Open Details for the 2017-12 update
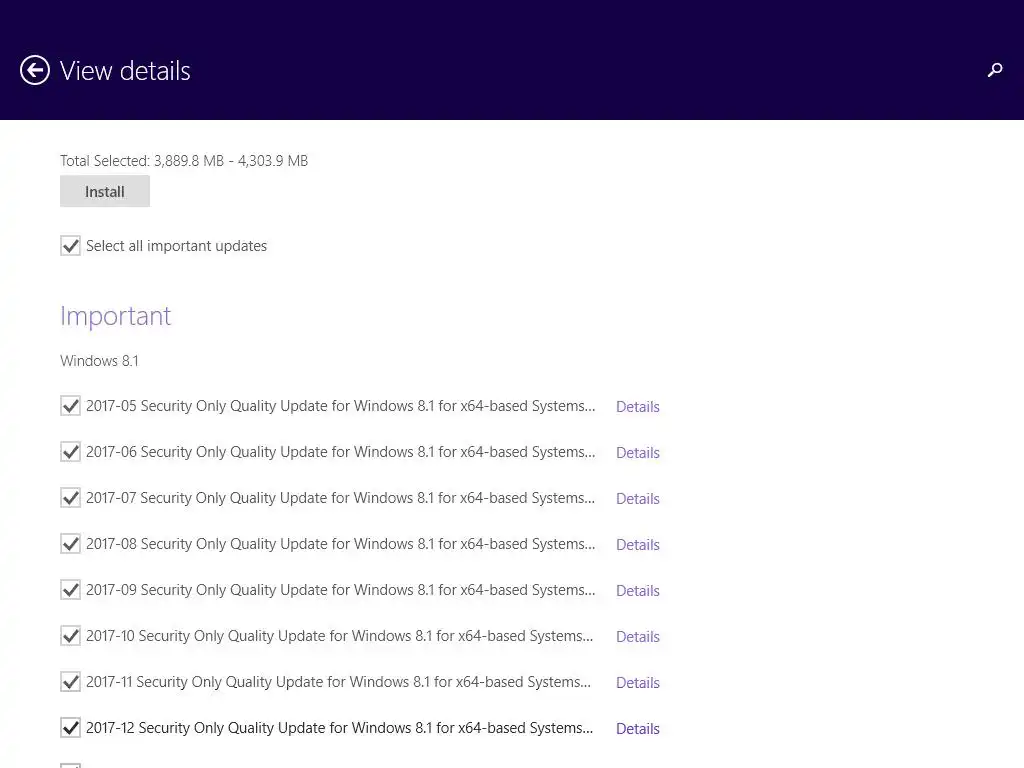This screenshot has height=768, width=1024. pos(637,729)
